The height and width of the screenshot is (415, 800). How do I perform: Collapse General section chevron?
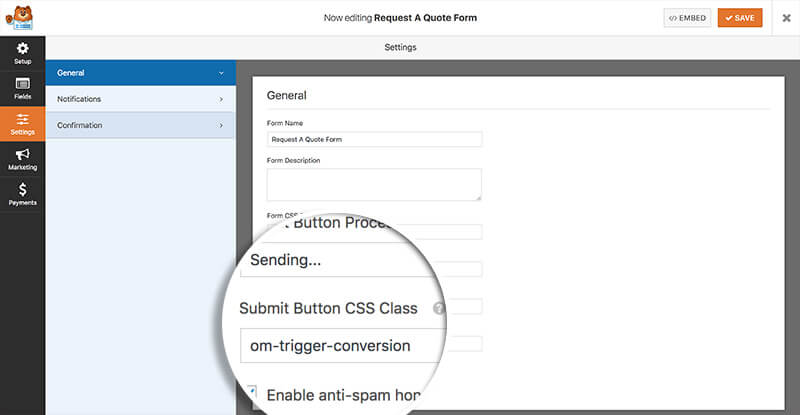coord(221,73)
